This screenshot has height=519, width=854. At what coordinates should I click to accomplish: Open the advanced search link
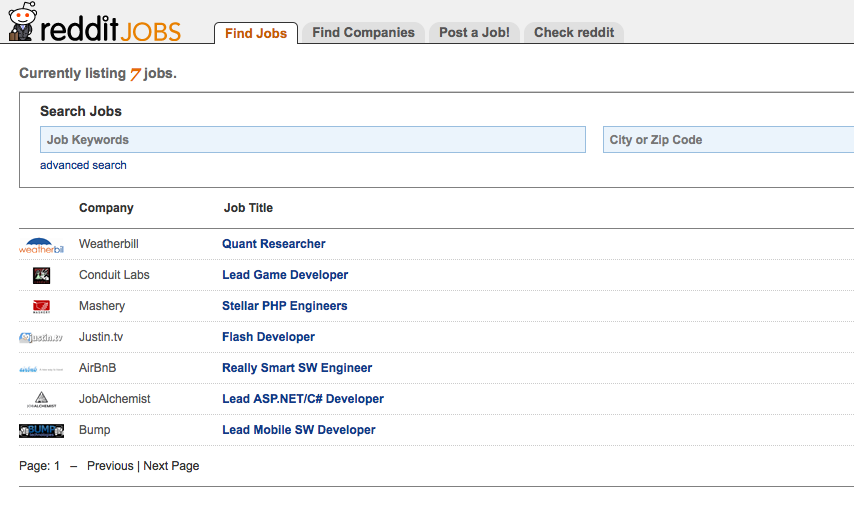point(83,165)
